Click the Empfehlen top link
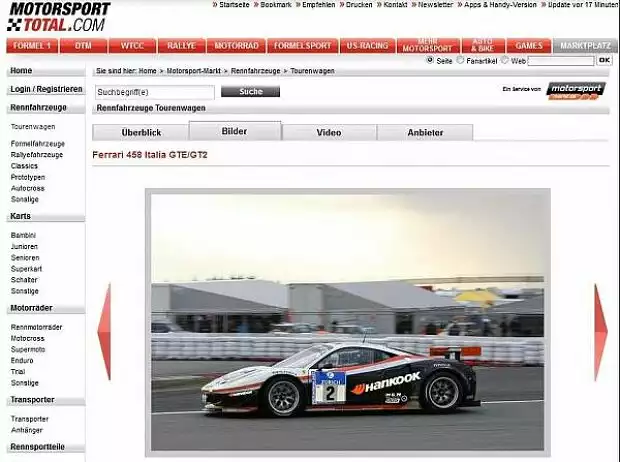This screenshot has width=620, height=462. [x=318, y=5]
